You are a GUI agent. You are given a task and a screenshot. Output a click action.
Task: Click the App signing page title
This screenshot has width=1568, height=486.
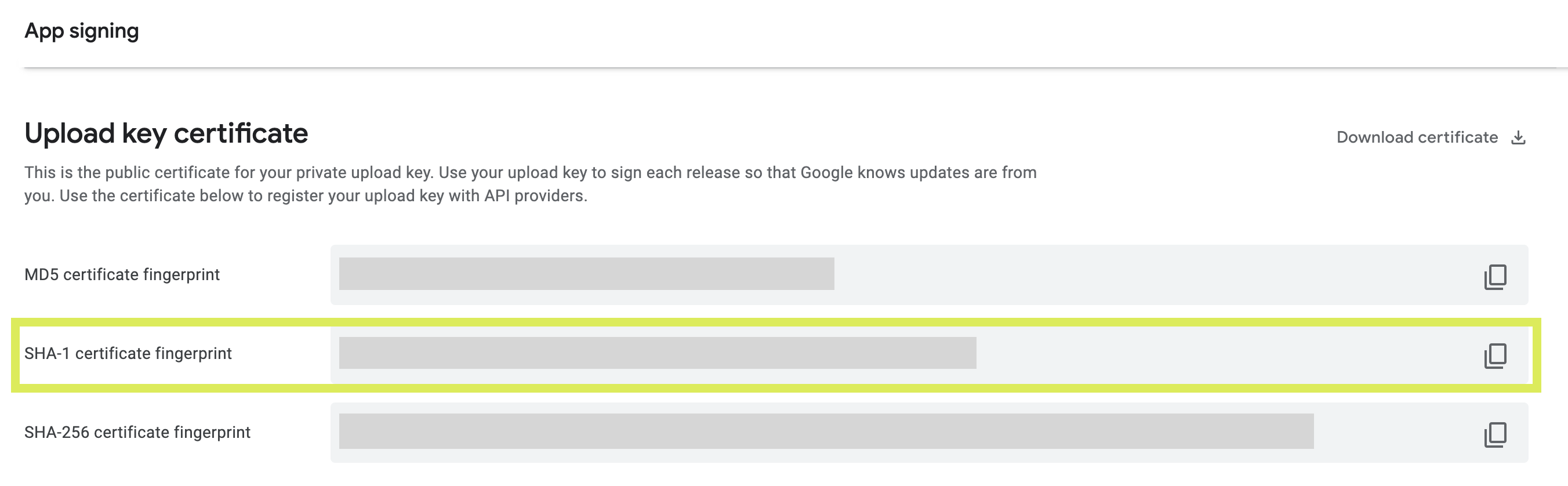click(82, 31)
